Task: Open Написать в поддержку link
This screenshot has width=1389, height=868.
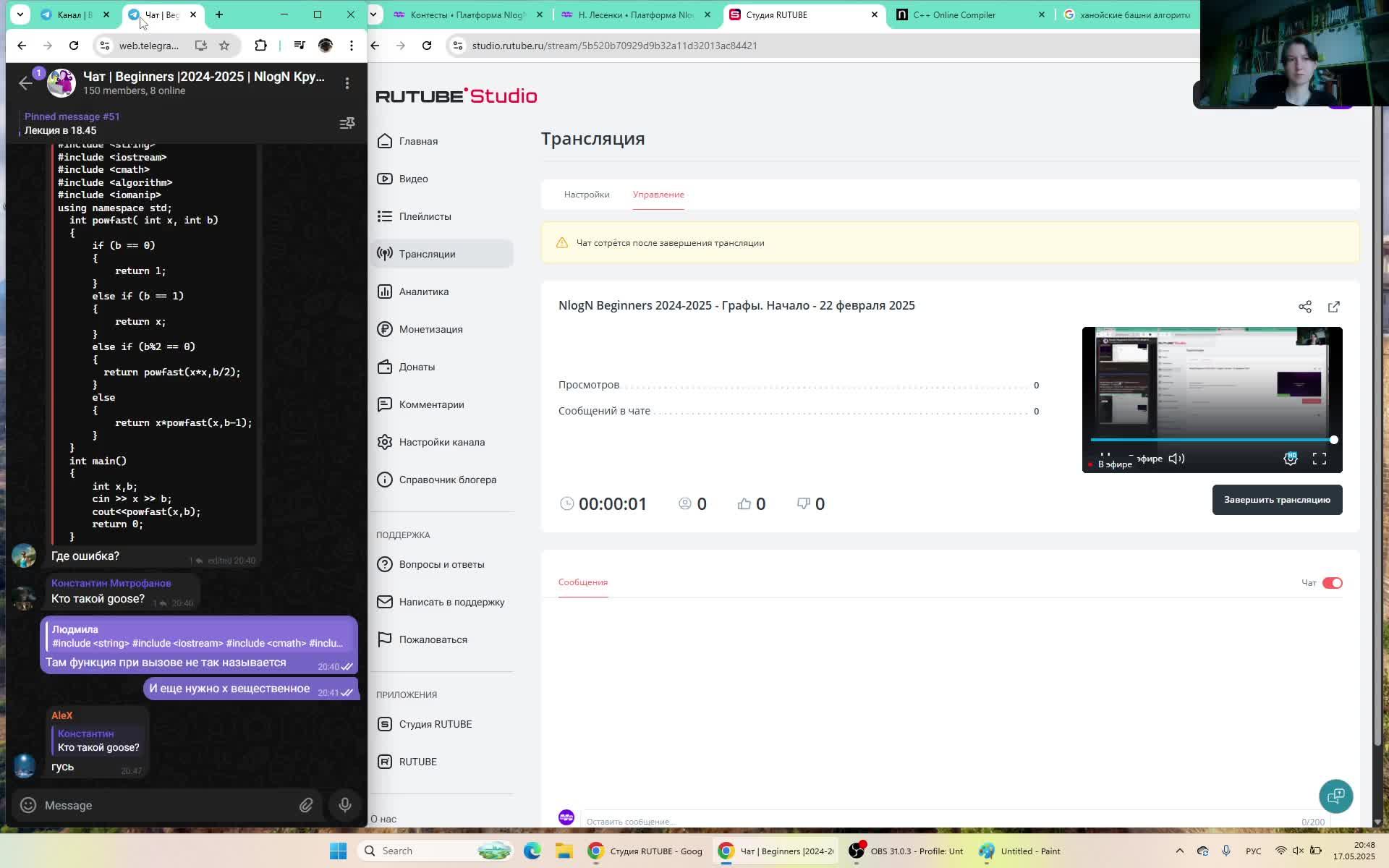Action: tap(451, 602)
